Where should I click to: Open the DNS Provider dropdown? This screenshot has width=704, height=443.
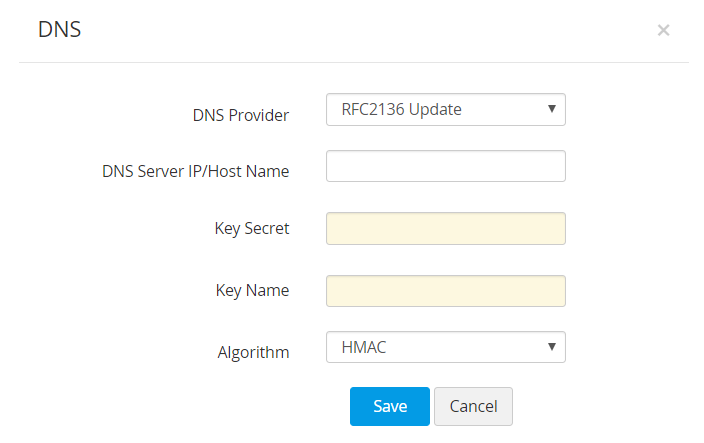click(x=445, y=110)
